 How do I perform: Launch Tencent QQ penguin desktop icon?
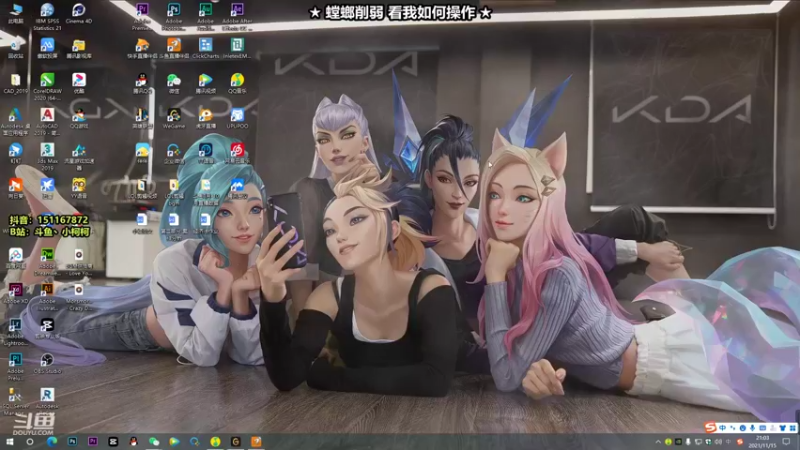pos(142,83)
